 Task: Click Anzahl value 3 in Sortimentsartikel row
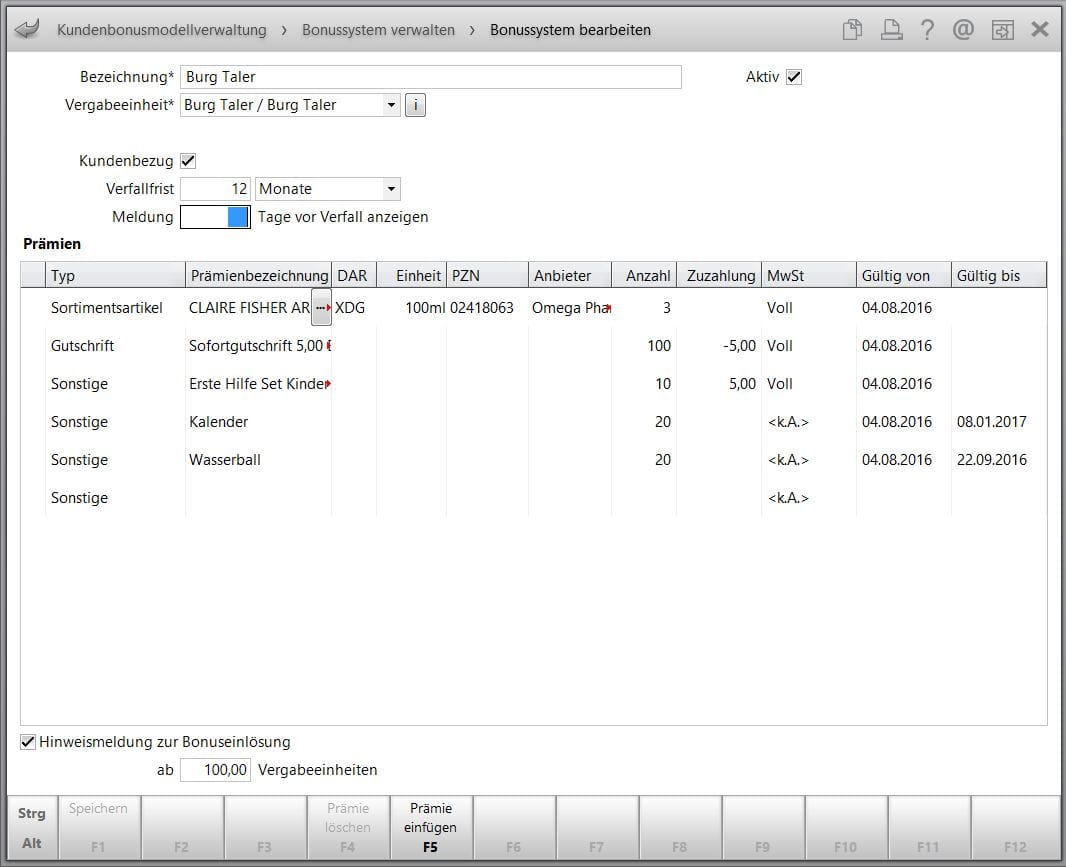click(x=667, y=308)
